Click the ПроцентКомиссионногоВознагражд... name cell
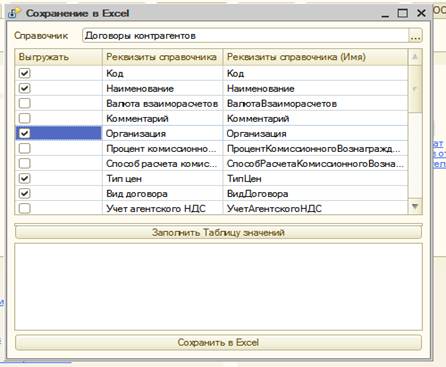 [315, 148]
